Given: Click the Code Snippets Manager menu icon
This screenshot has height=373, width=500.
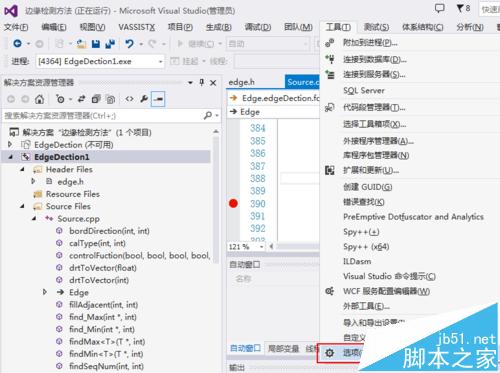Looking at the screenshot, I should pyautogui.click(x=330, y=107).
